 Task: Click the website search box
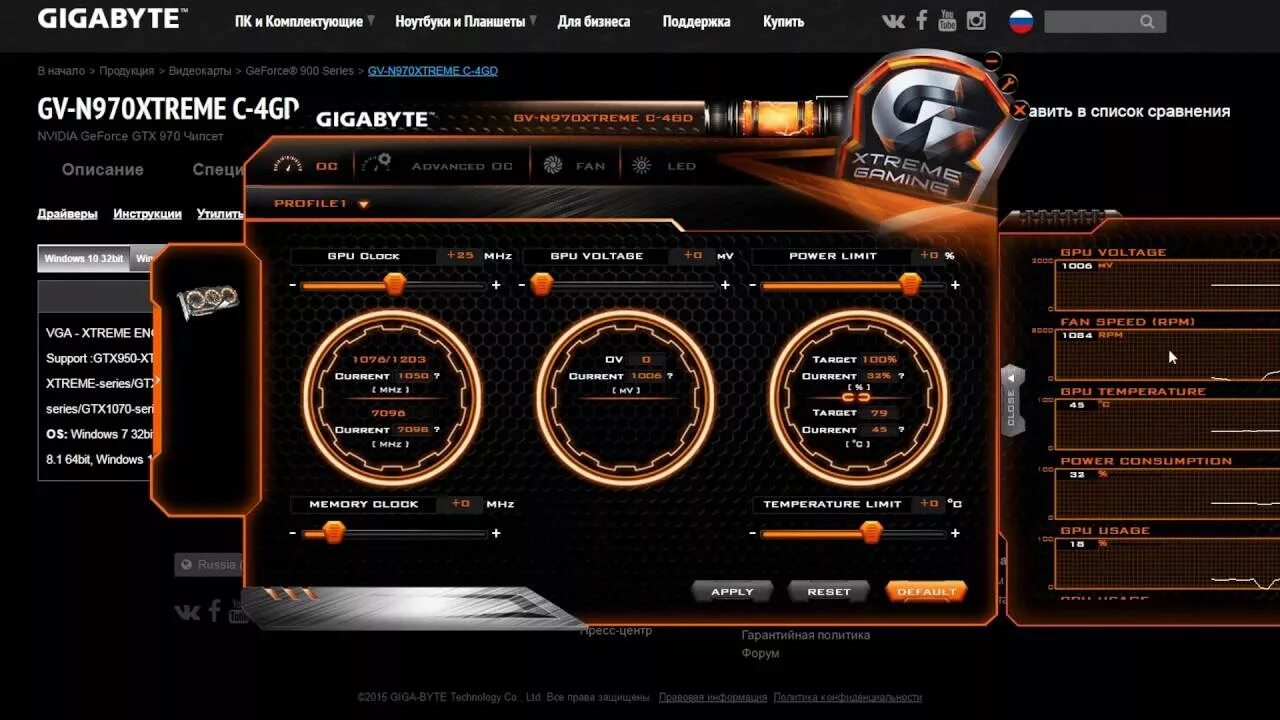[1104, 21]
